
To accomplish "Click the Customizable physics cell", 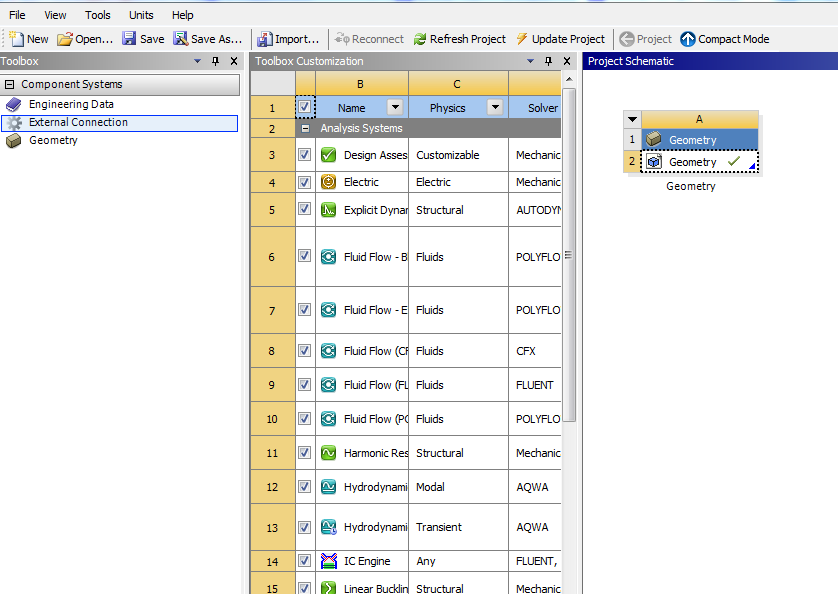I will 458,155.
